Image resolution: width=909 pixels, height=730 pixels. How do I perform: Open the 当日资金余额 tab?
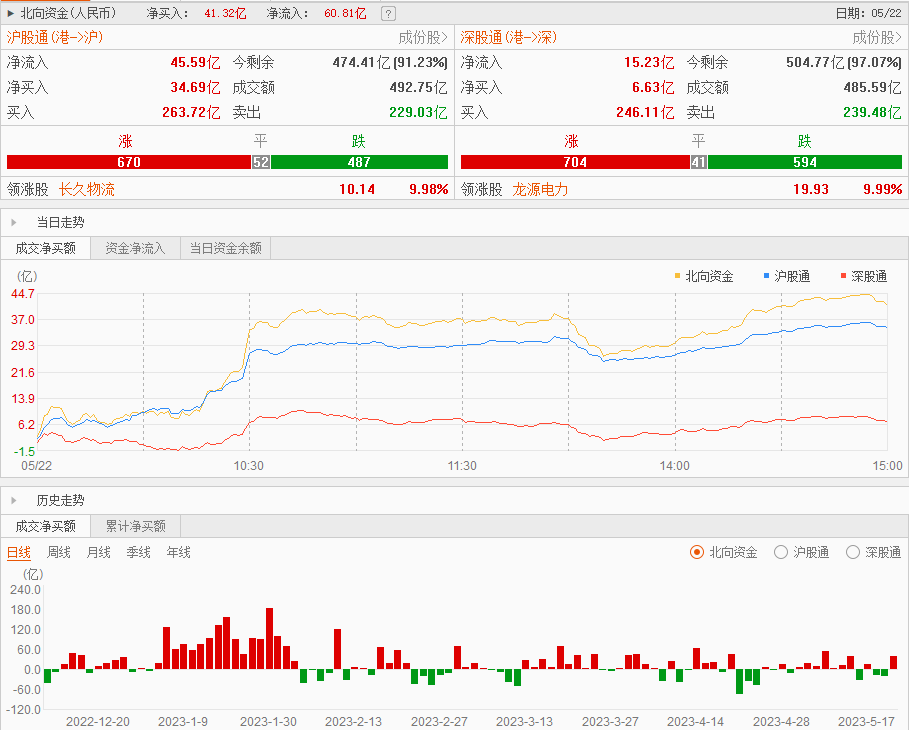pos(225,249)
